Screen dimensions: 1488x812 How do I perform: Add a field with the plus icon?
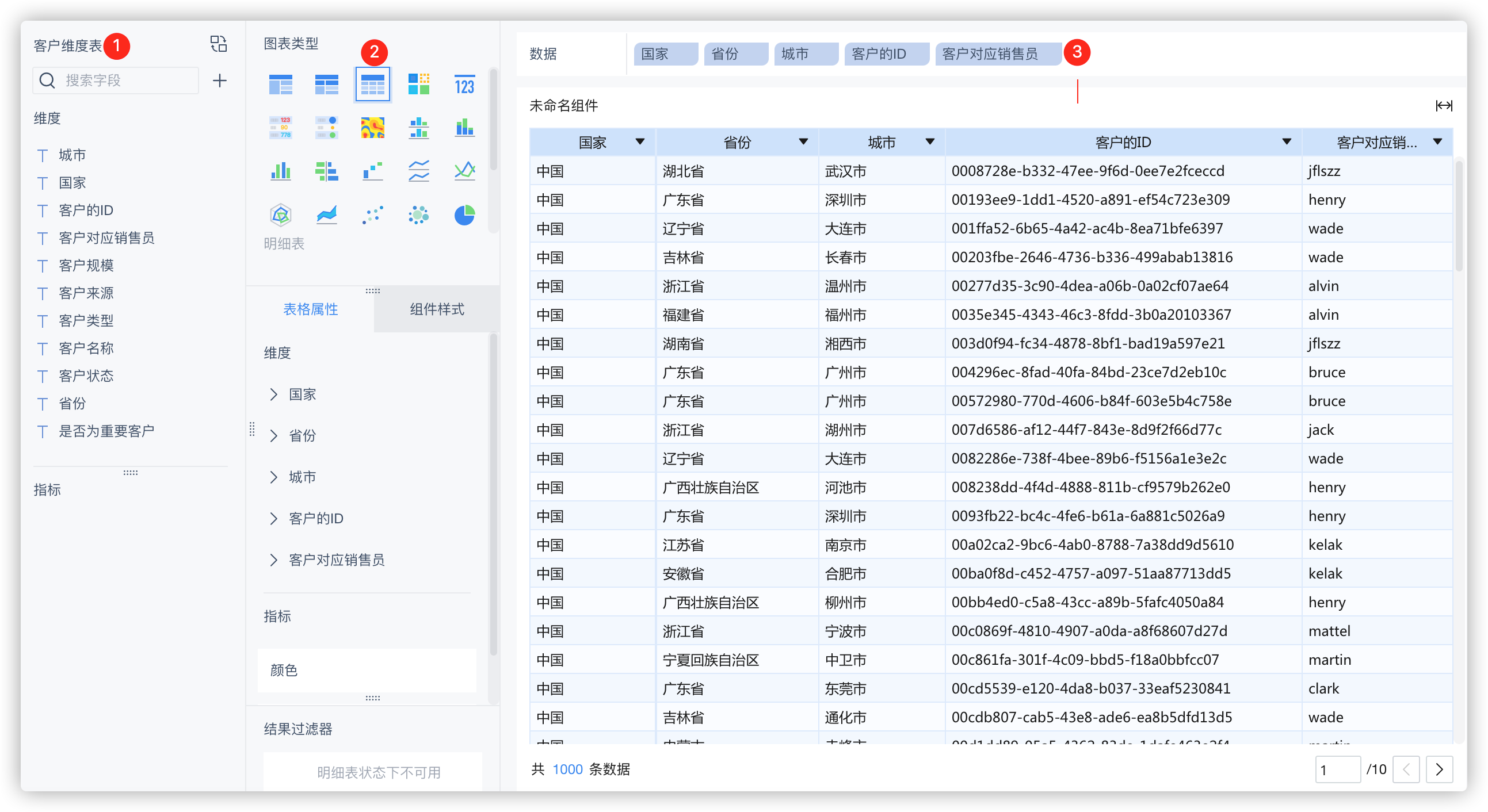(219, 81)
